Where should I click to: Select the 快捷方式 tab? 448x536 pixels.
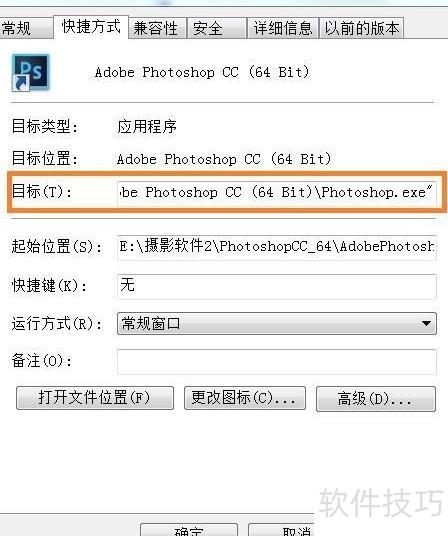click(91, 27)
